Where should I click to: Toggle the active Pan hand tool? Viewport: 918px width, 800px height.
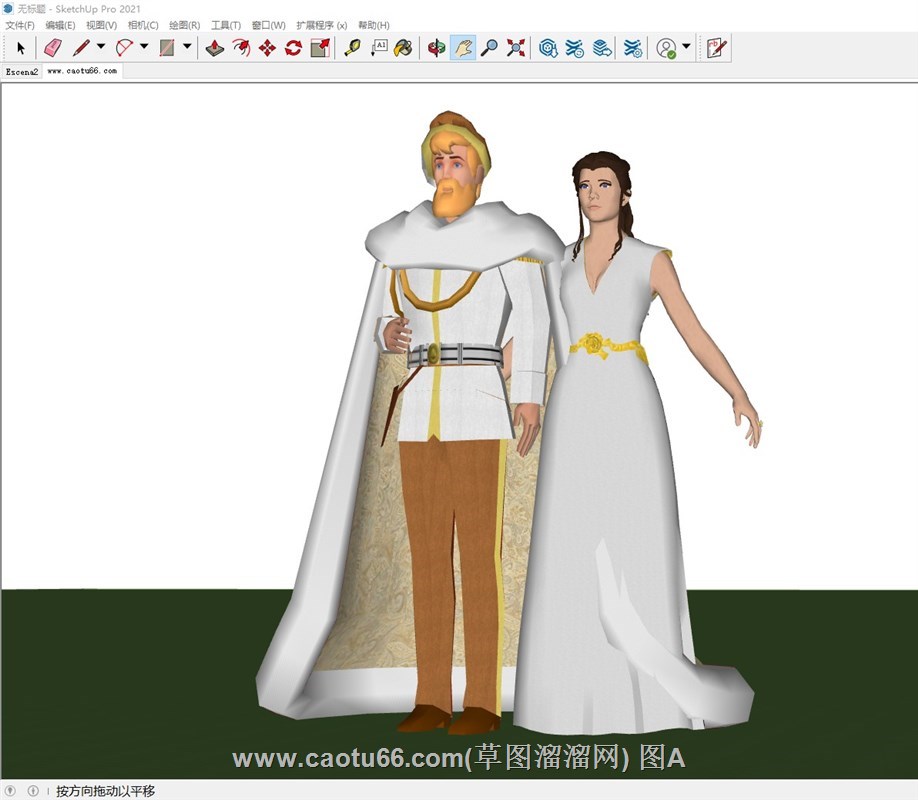pos(462,47)
